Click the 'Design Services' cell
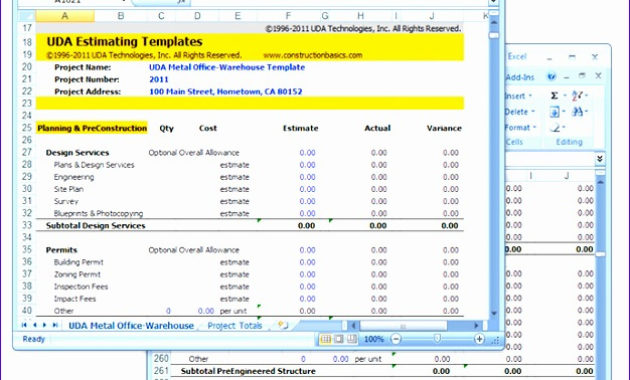Image resolution: width=630 pixels, height=380 pixels. (77, 153)
